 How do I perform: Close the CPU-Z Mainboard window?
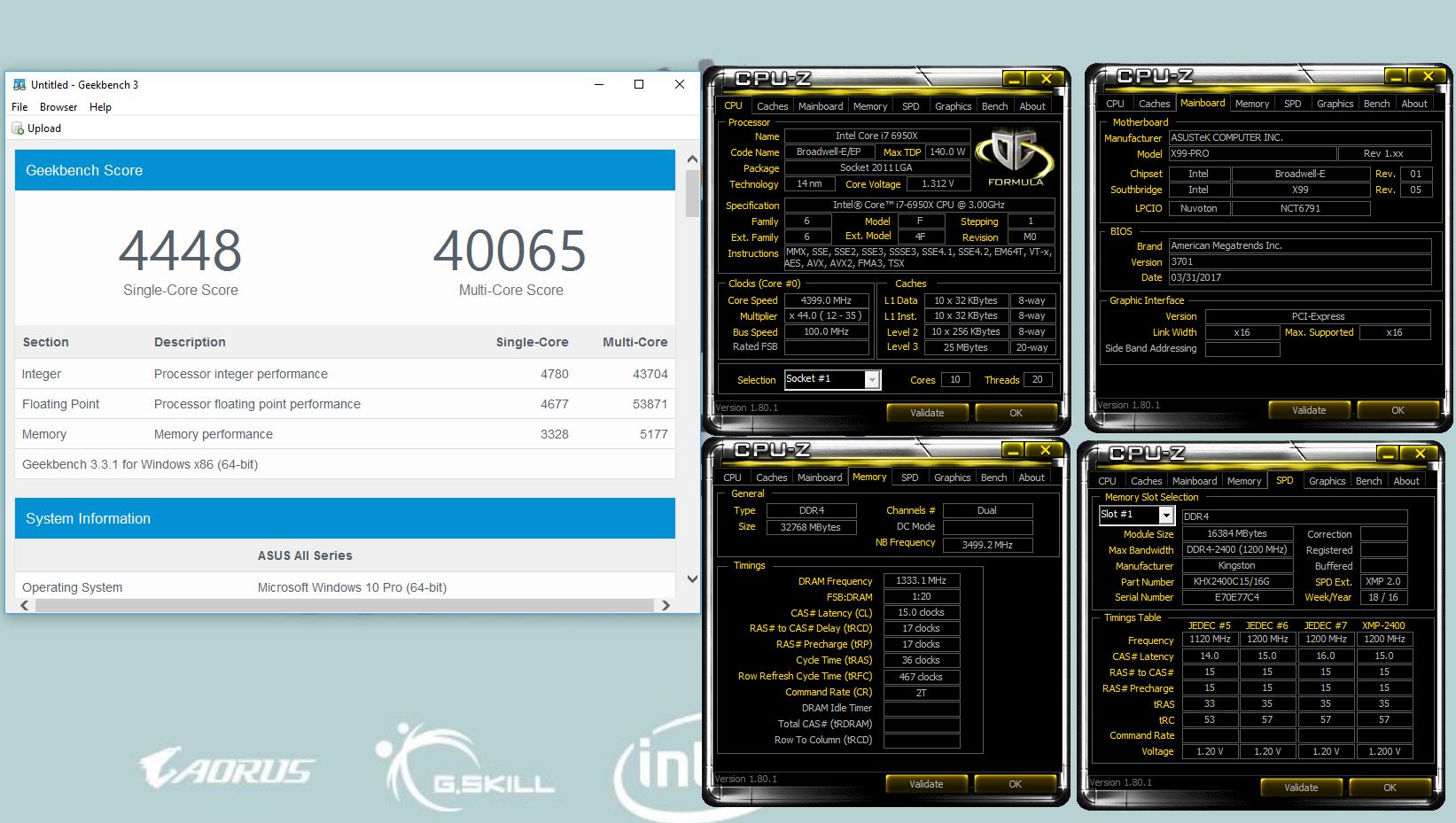click(1428, 76)
